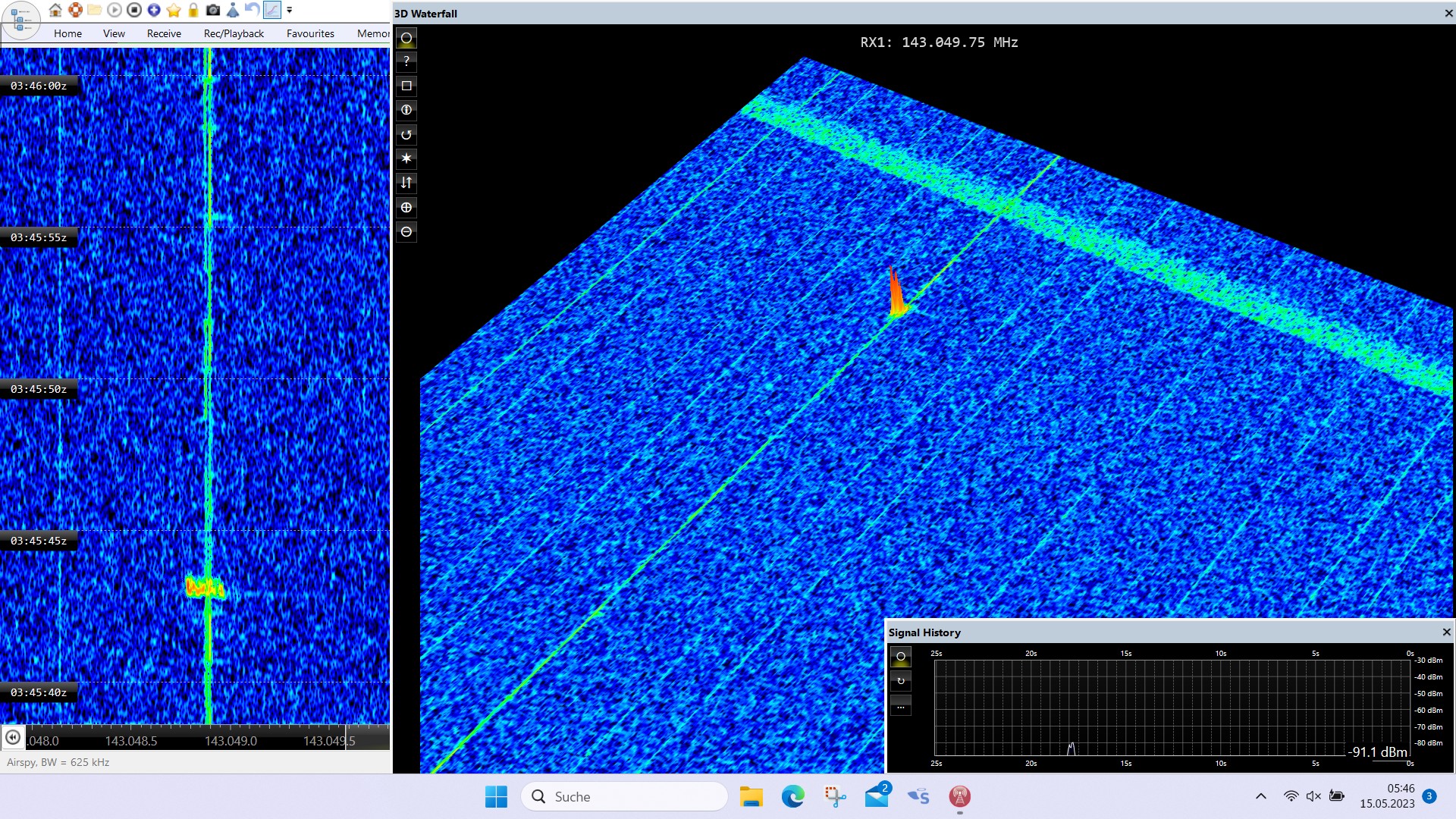Toggle the highlighted graph chart icon
1456x819 pixels.
(271, 10)
